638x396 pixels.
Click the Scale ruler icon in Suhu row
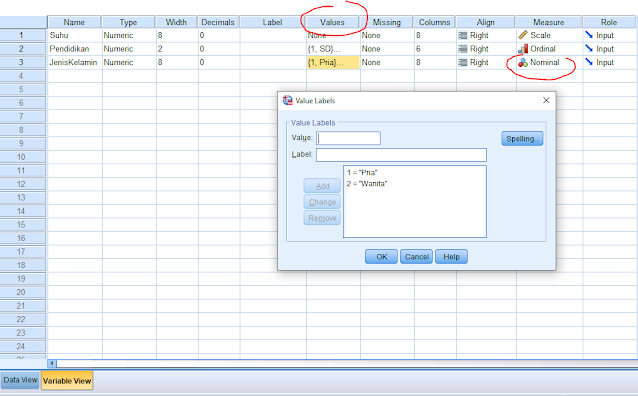523,35
